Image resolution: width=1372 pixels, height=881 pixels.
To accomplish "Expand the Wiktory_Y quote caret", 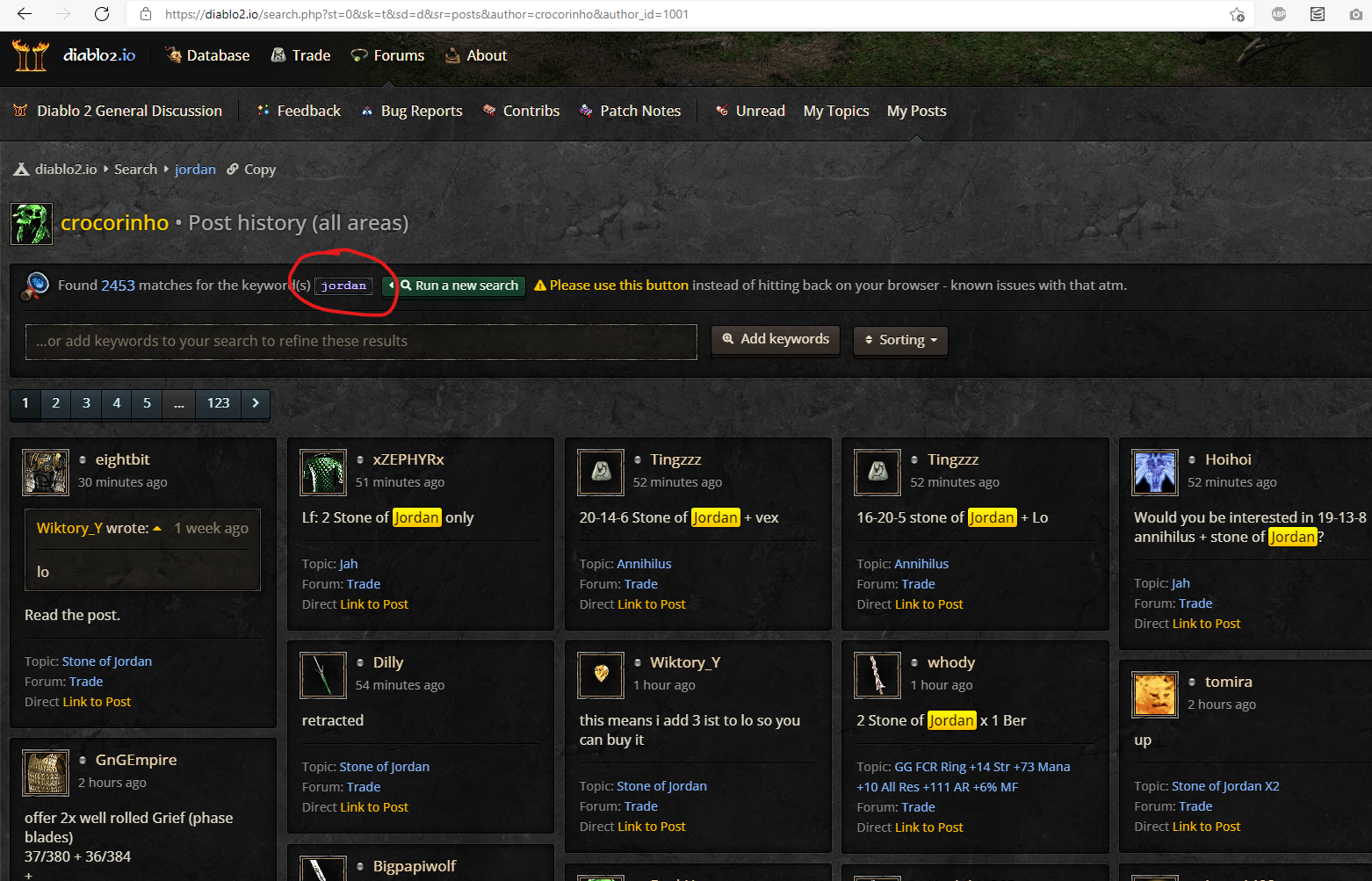I will tap(157, 529).
